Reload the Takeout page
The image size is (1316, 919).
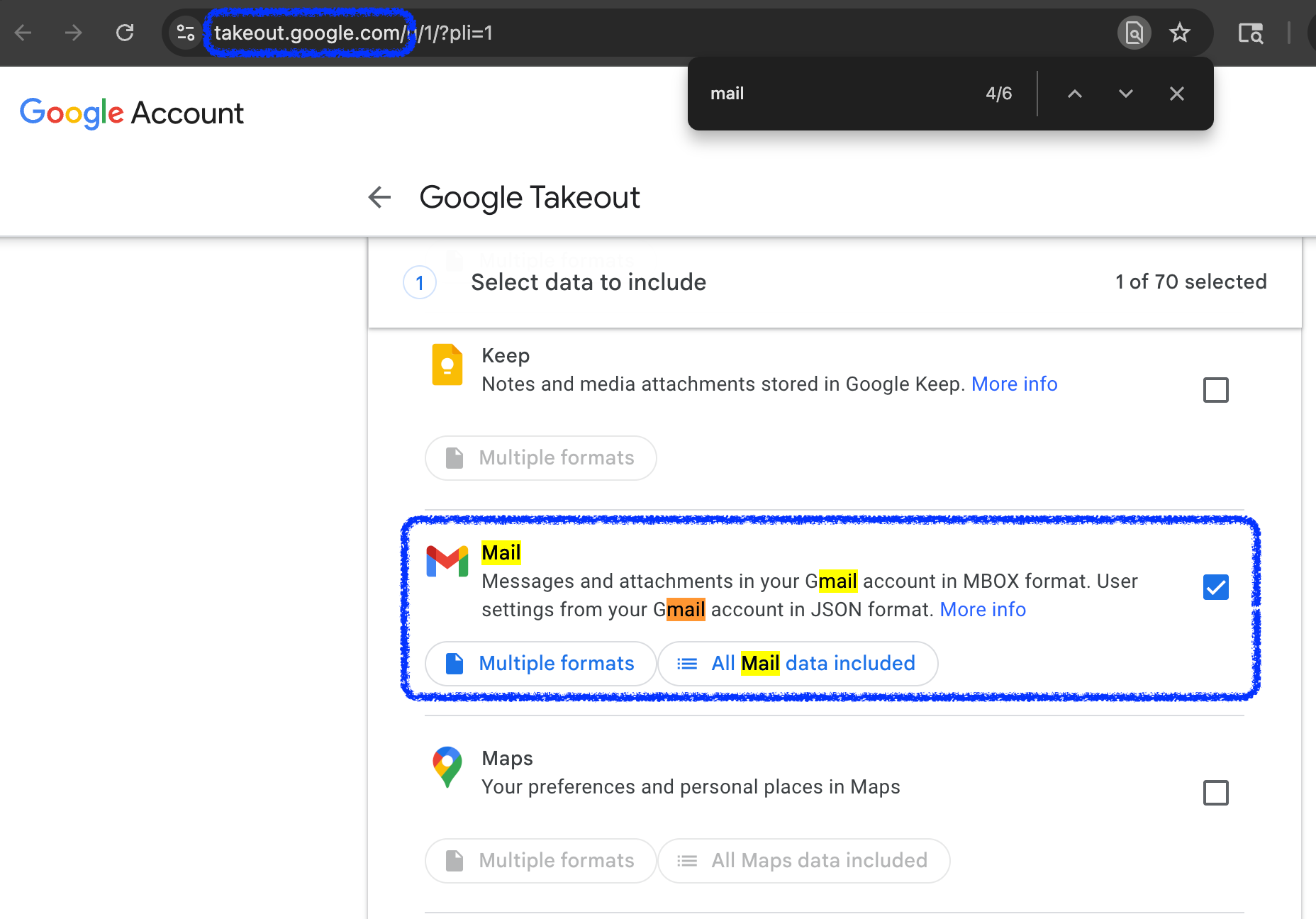(125, 33)
